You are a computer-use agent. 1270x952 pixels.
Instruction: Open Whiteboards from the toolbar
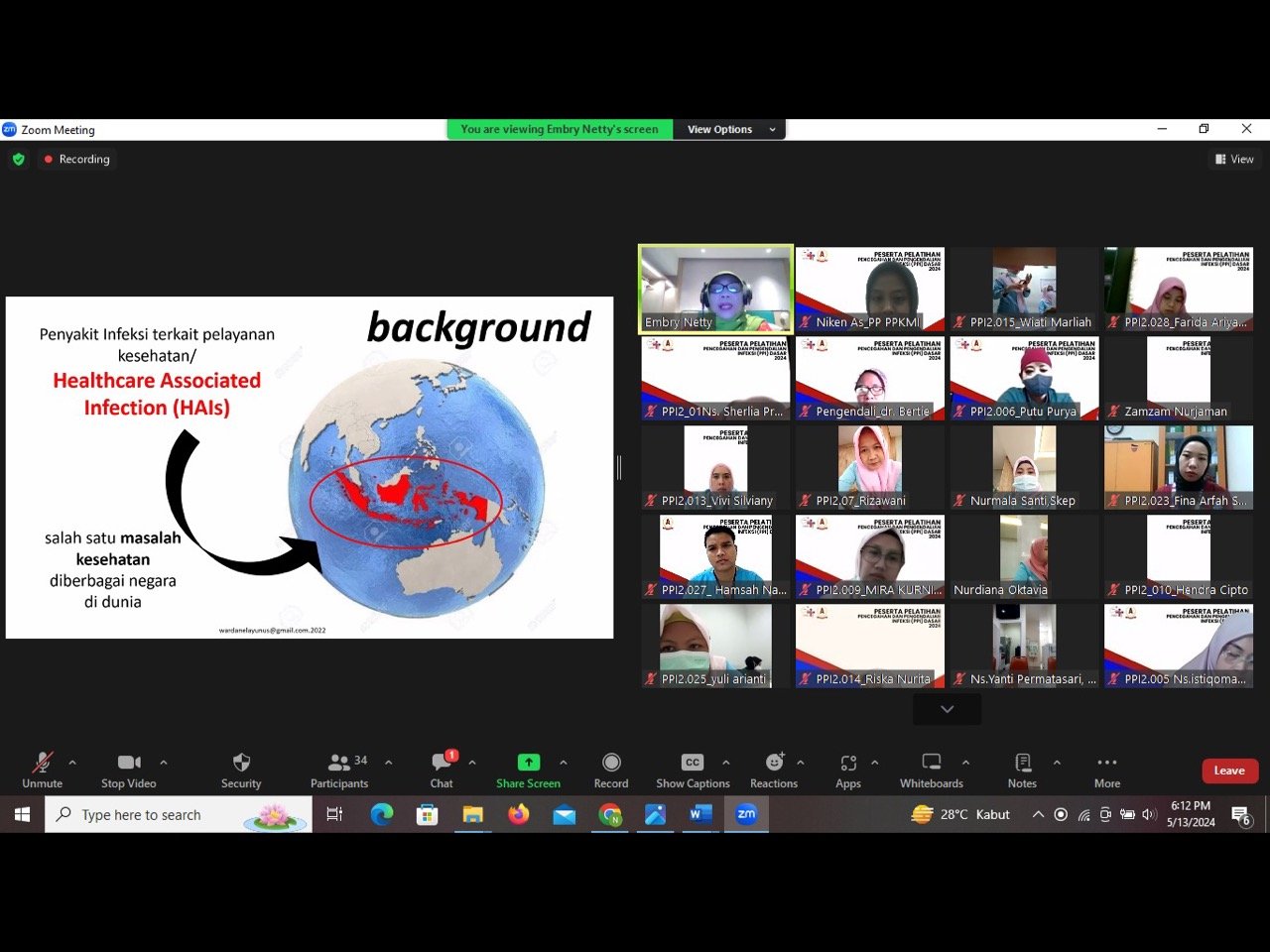point(931,763)
